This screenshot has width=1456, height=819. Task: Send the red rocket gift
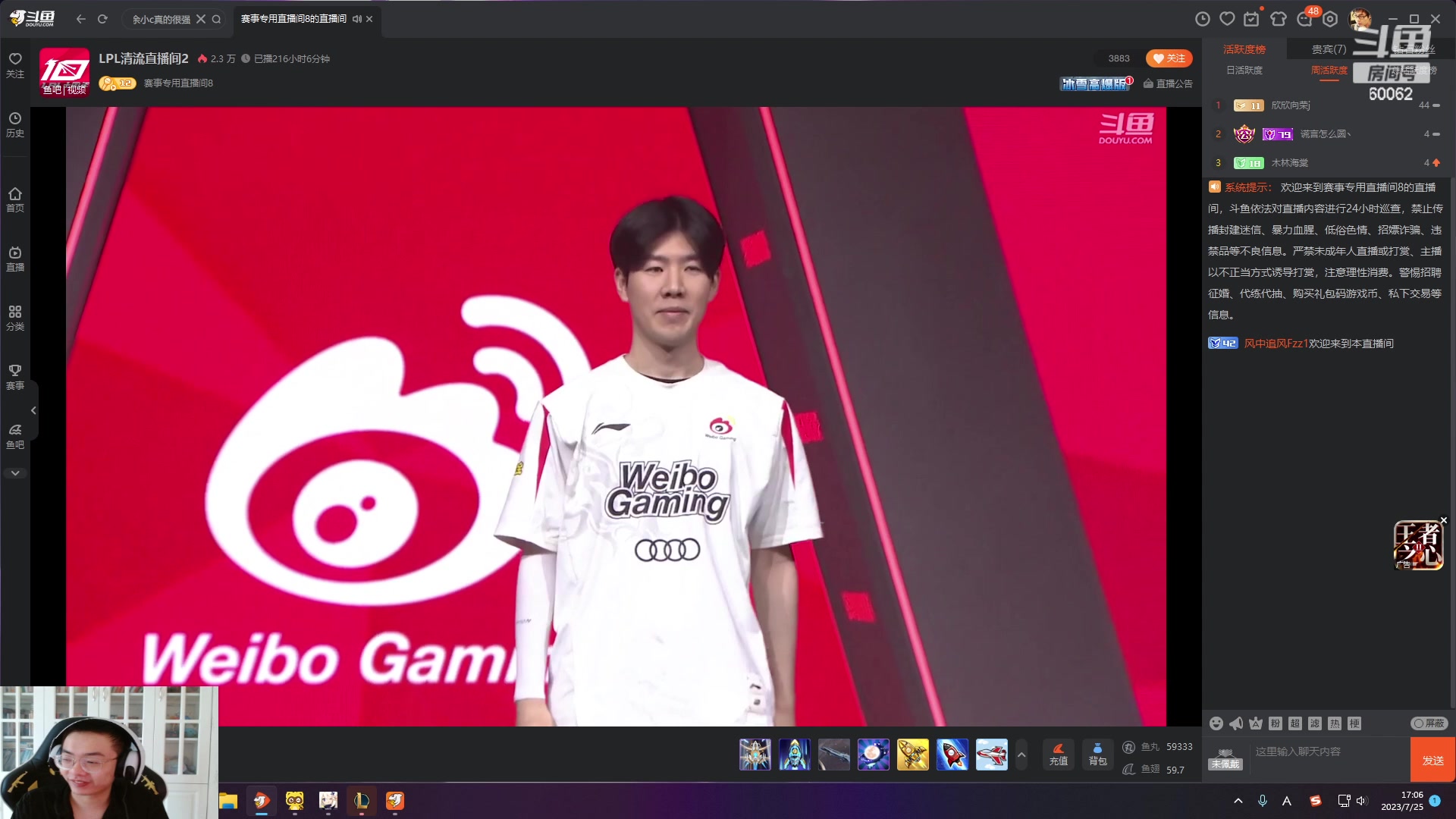click(952, 755)
